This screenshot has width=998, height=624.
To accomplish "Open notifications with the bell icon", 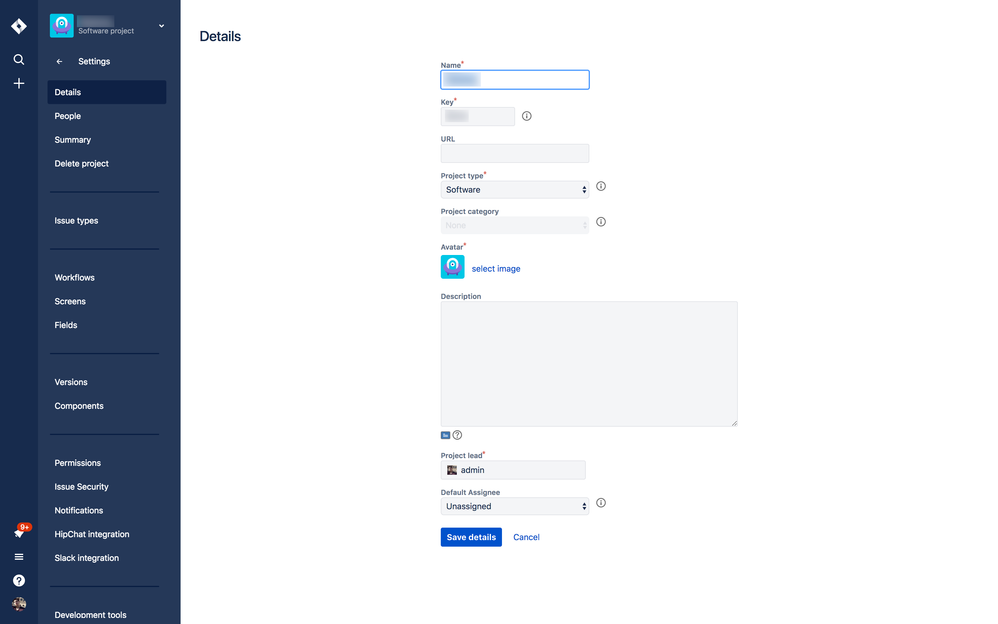I will tap(18, 530).
